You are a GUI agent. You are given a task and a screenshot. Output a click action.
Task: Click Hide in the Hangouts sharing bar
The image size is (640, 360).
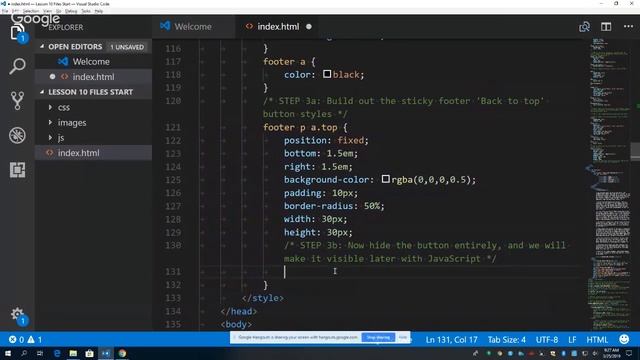(x=403, y=337)
